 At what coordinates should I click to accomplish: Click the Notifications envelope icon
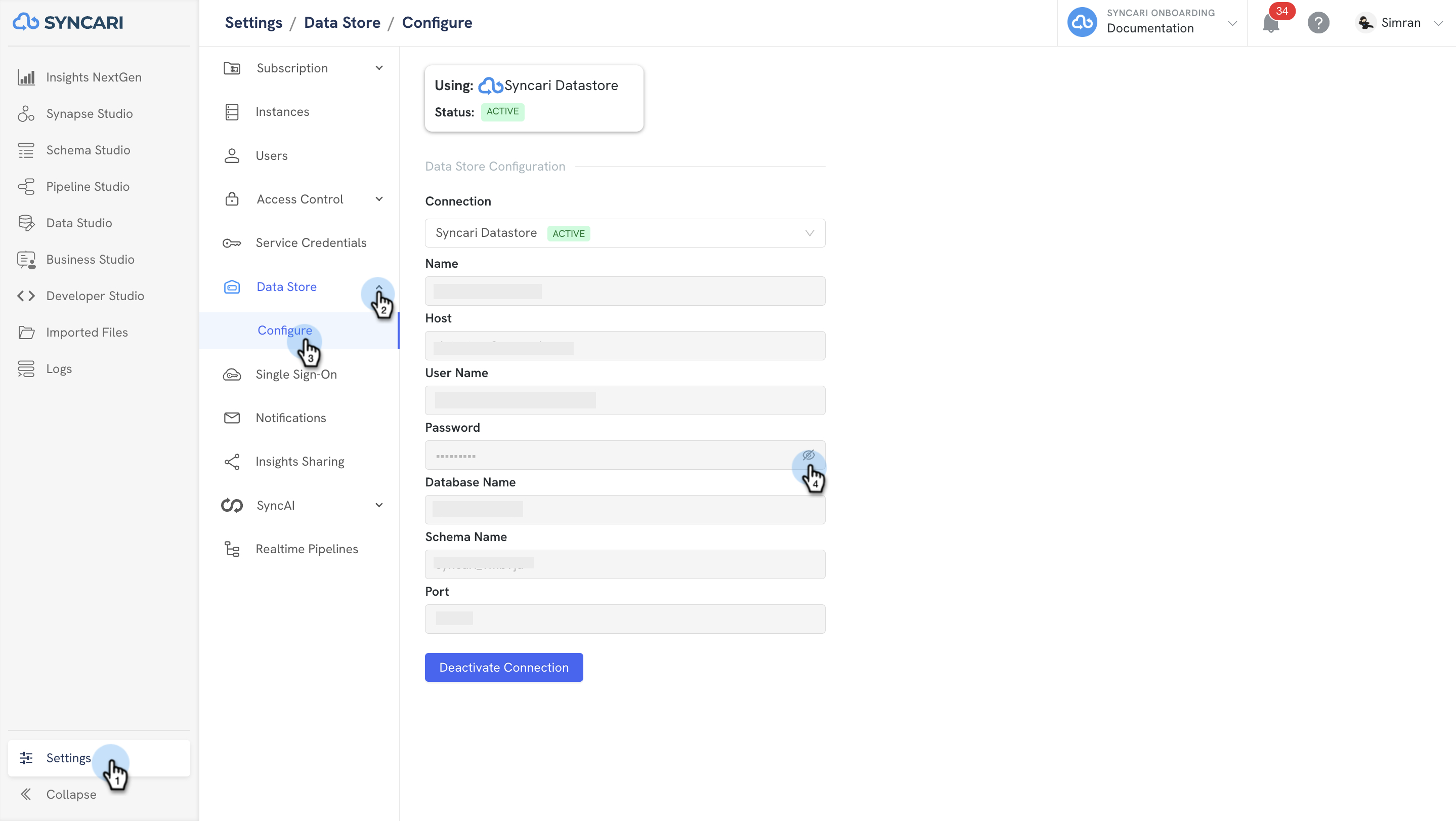(x=232, y=418)
